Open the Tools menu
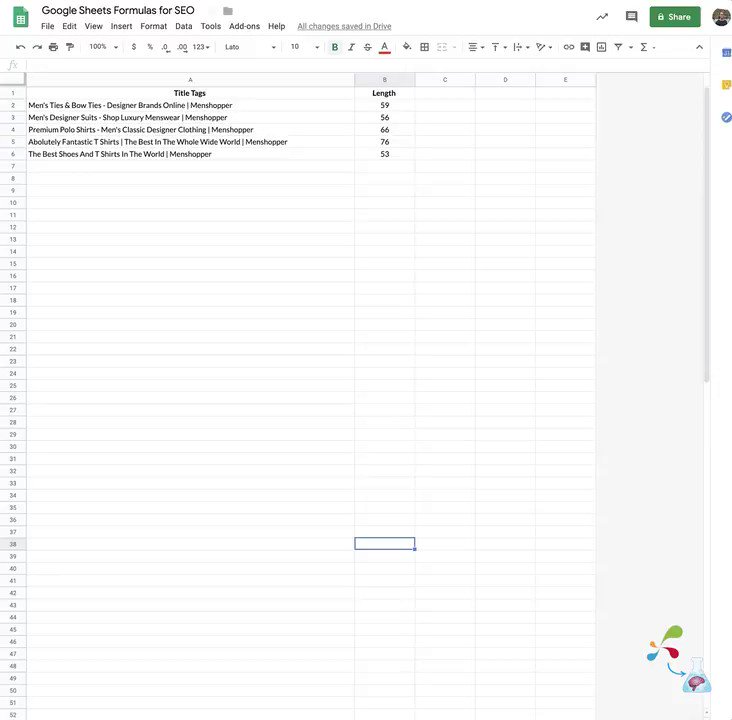Image resolution: width=732 pixels, height=720 pixels. coord(211,26)
